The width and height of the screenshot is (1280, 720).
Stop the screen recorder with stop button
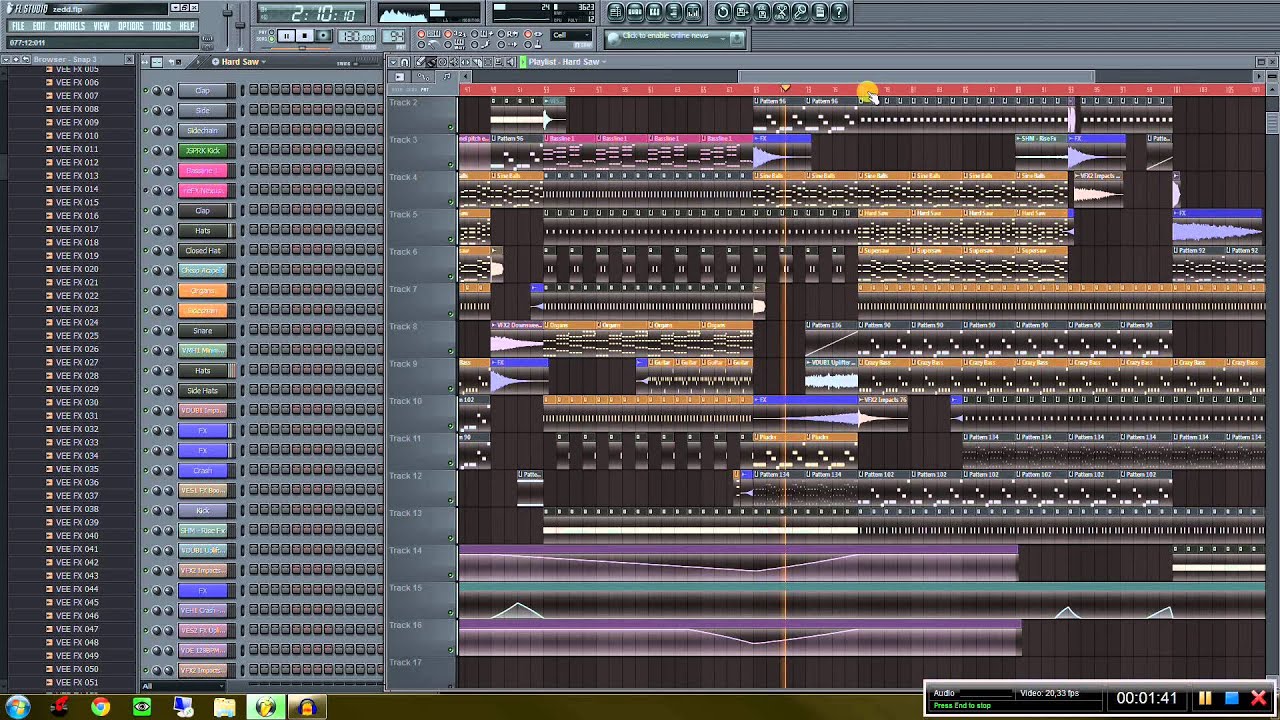[x=1232, y=698]
